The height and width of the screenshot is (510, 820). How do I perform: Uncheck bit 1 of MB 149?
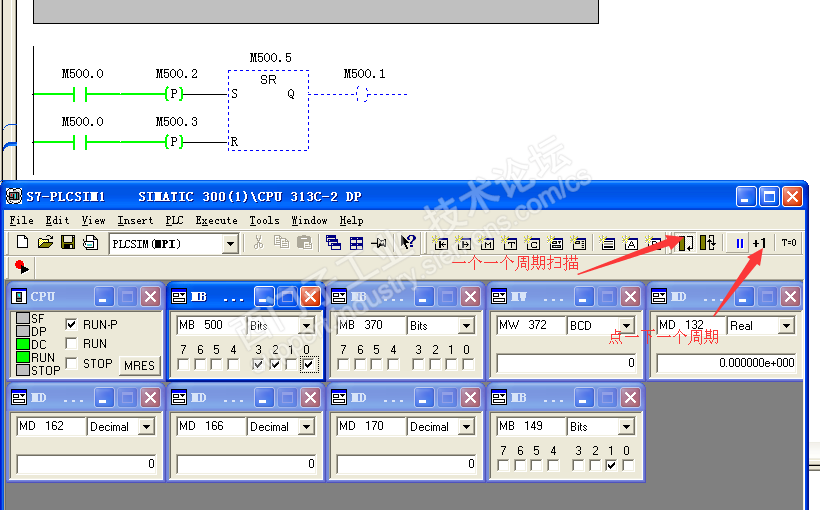(611, 465)
